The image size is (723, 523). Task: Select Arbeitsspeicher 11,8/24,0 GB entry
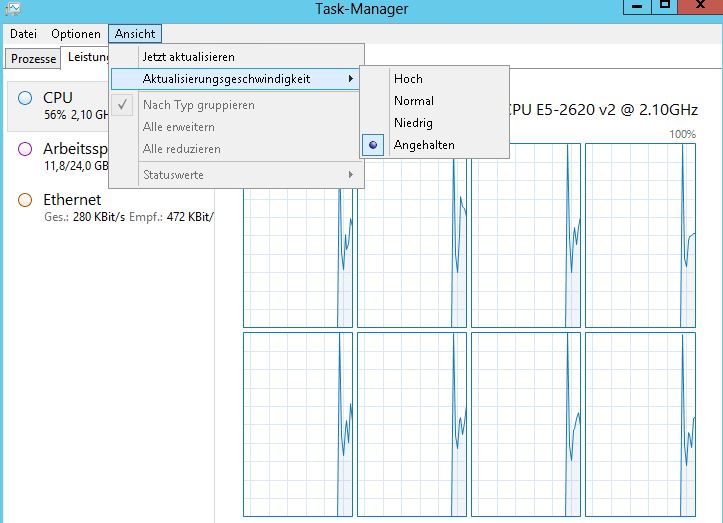[58, 157]
